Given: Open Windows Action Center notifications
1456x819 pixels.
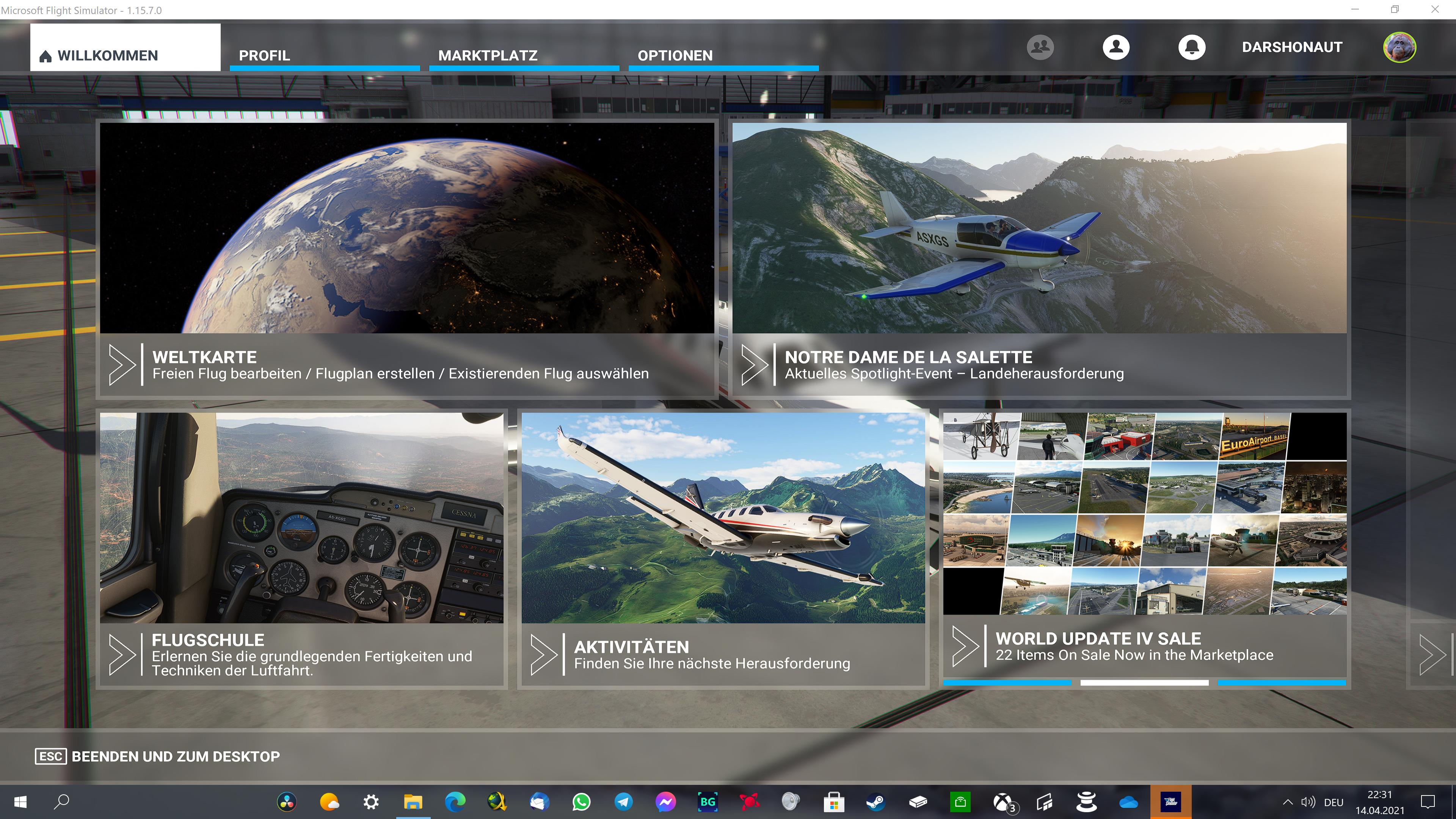Looking at the screenshot, I should pyautogui.click(x=1428, y=802).
